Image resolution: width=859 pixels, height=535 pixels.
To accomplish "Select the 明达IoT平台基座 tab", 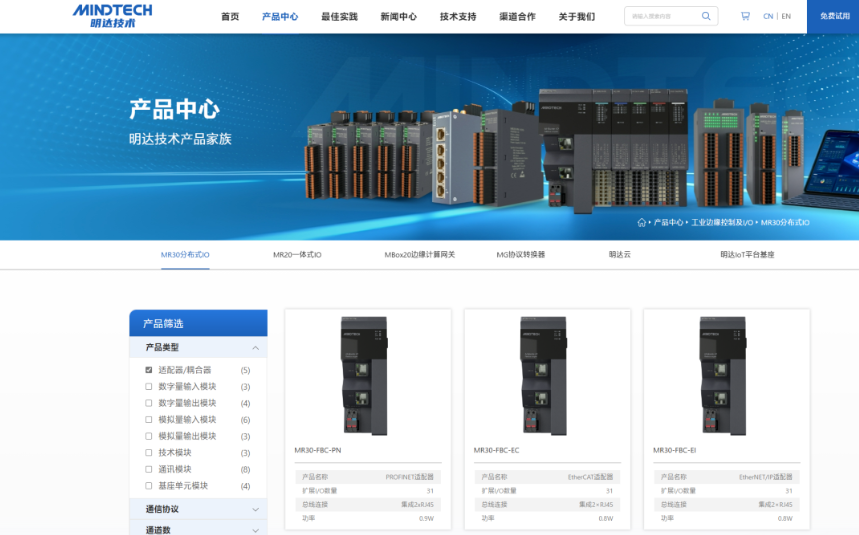I will 747,255.
